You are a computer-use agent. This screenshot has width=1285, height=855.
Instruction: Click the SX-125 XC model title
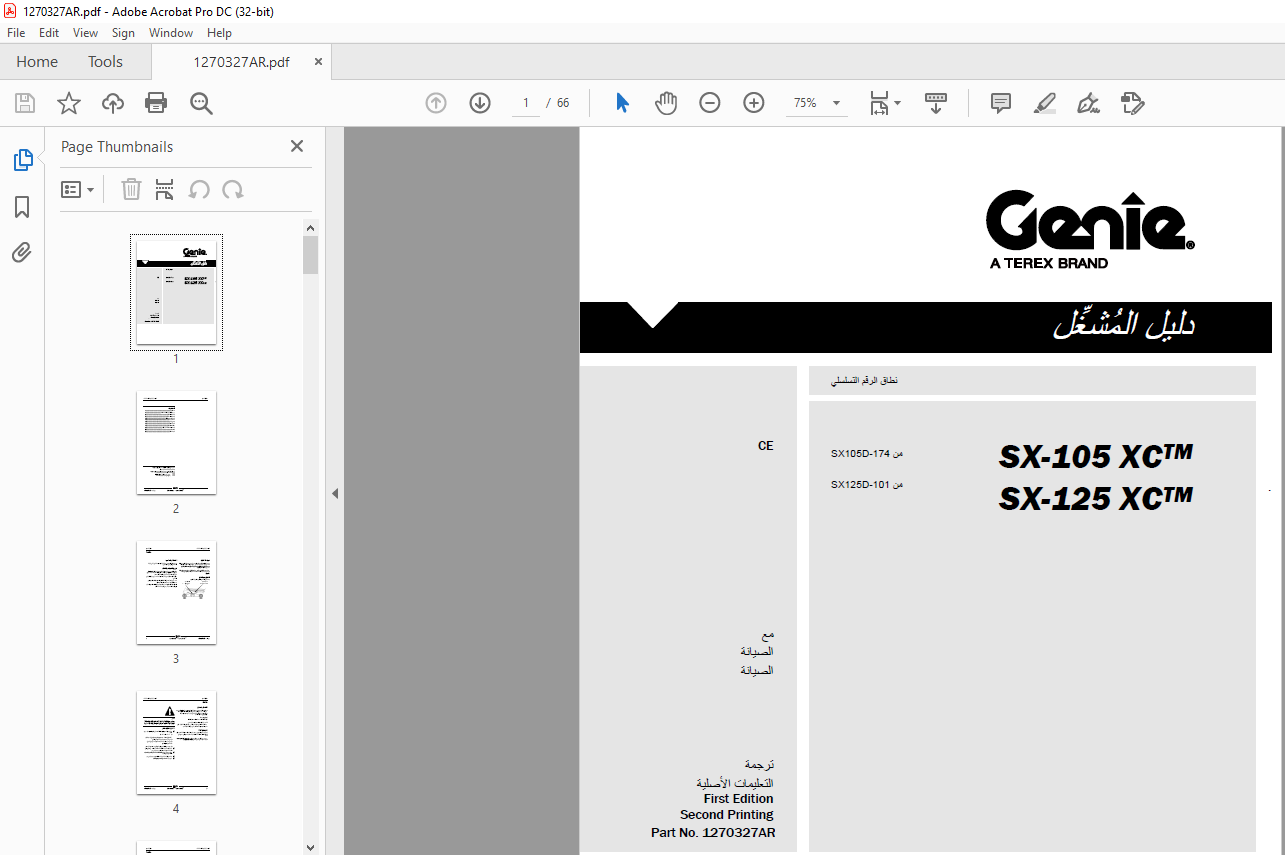[1095, 497]
